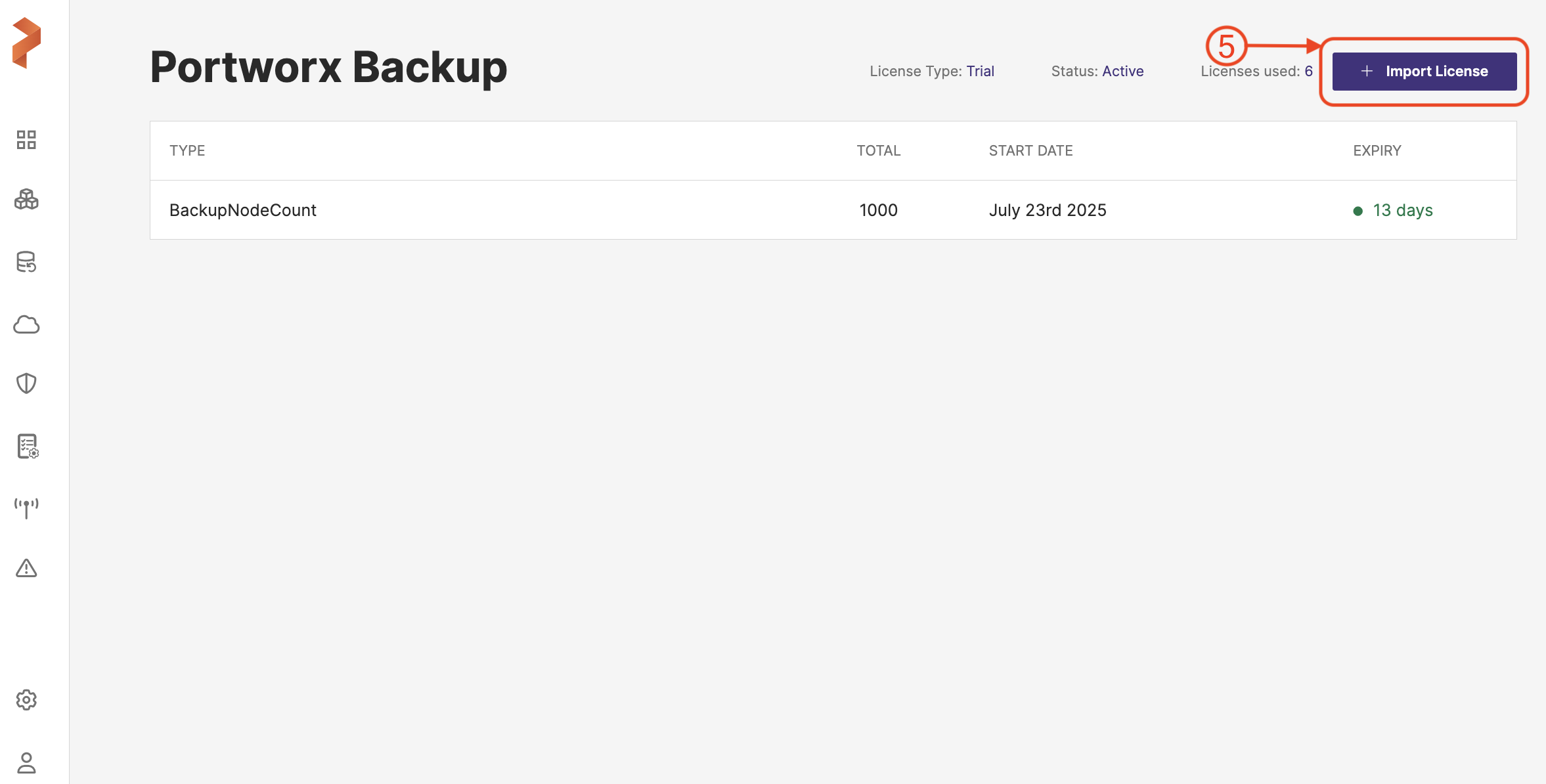The width and height of the screenshot is (1546, 784).
Task: Open the clusters cubes icon
Action: (x=26, y=199)
